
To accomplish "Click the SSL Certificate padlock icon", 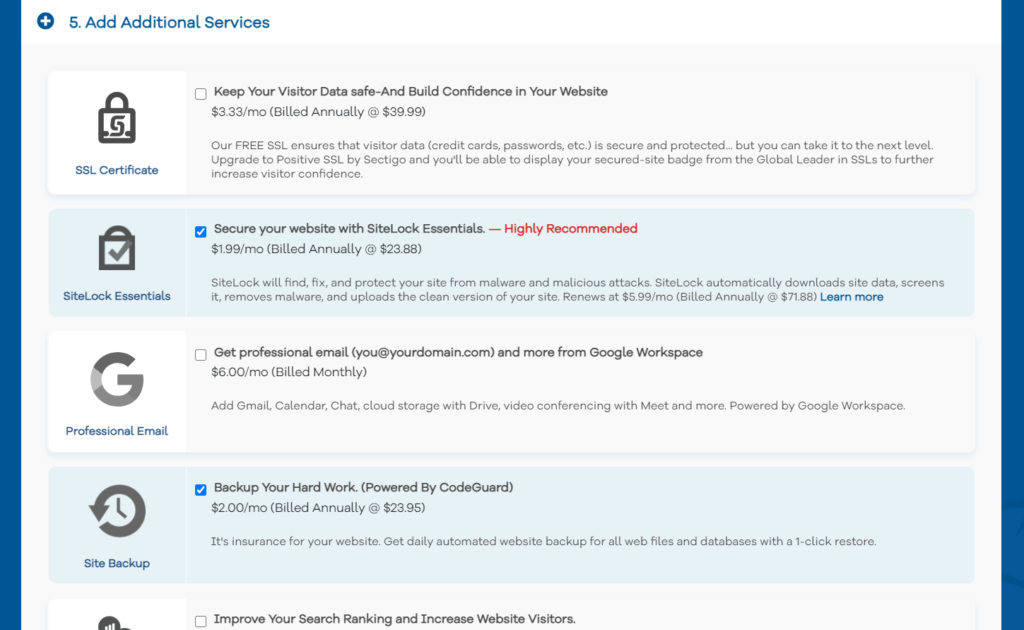I will point(117,118).
